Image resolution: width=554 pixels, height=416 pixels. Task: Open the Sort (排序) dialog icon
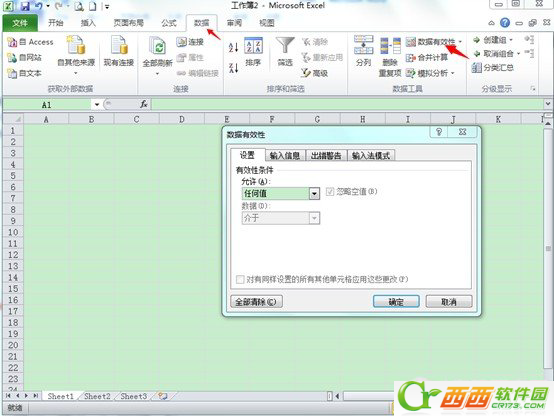point(253,45)
